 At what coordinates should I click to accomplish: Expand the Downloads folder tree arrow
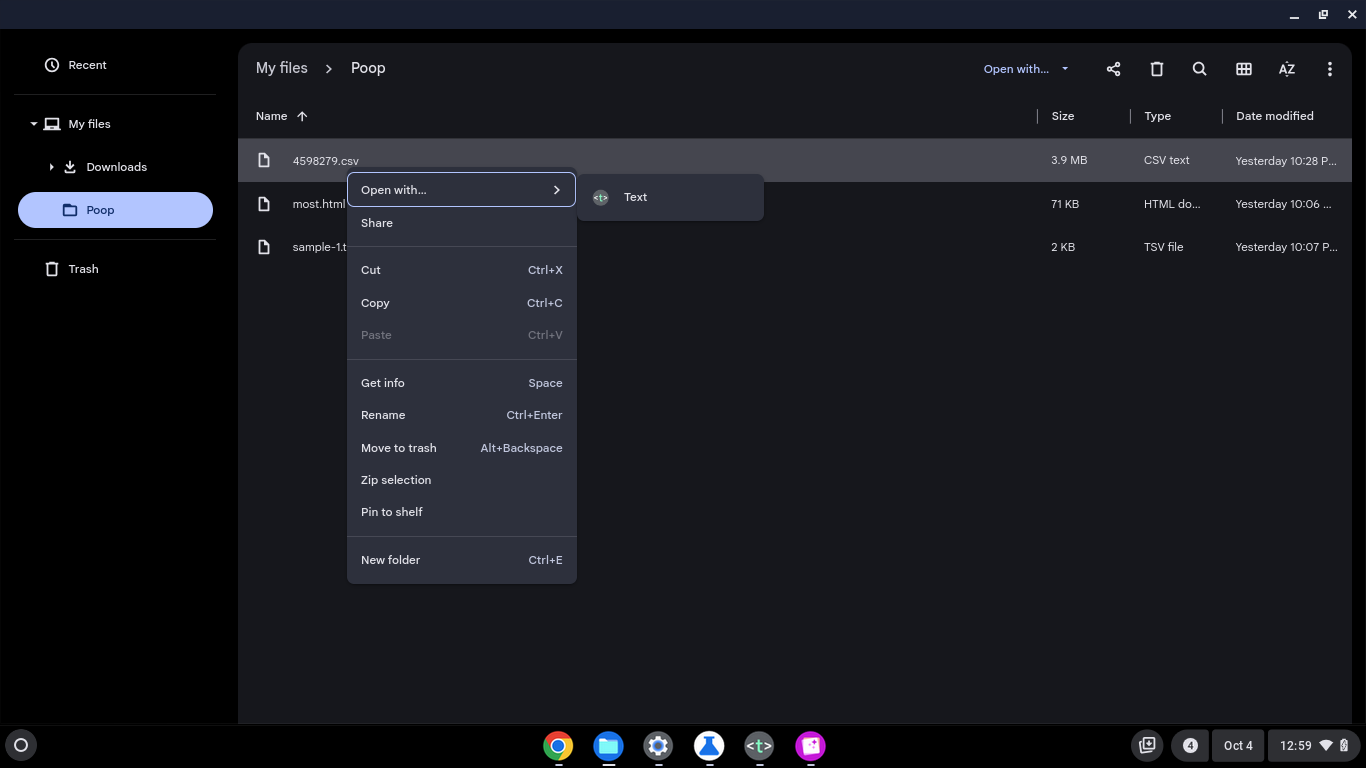click(x=51, y=167)
